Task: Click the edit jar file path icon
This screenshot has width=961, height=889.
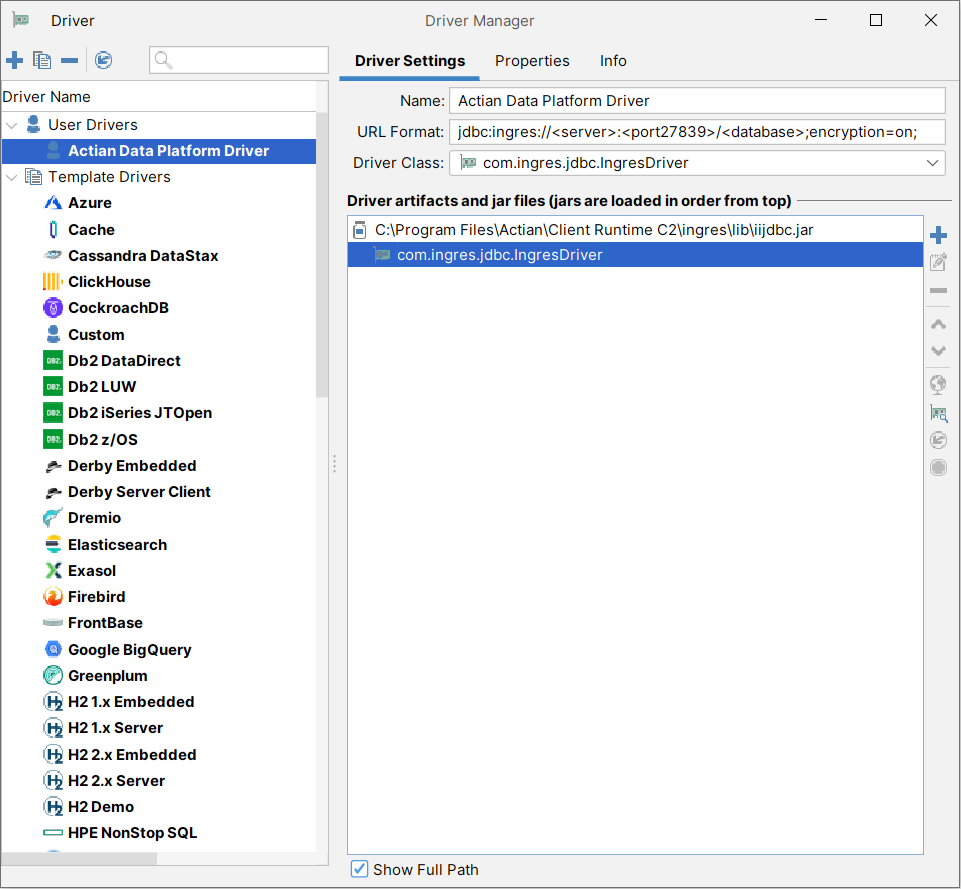Action: pos(938,263)
